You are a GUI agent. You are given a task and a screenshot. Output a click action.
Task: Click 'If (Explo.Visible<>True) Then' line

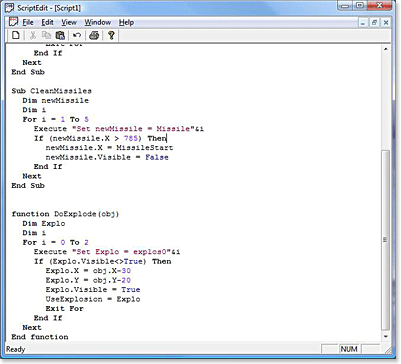point(103,261)
